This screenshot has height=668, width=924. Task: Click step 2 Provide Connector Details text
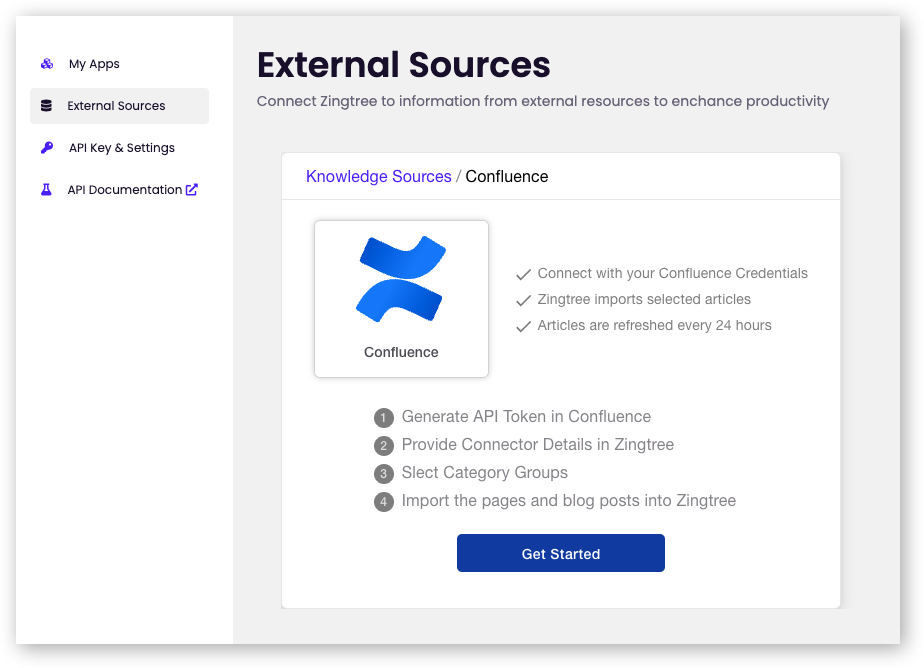537,445
